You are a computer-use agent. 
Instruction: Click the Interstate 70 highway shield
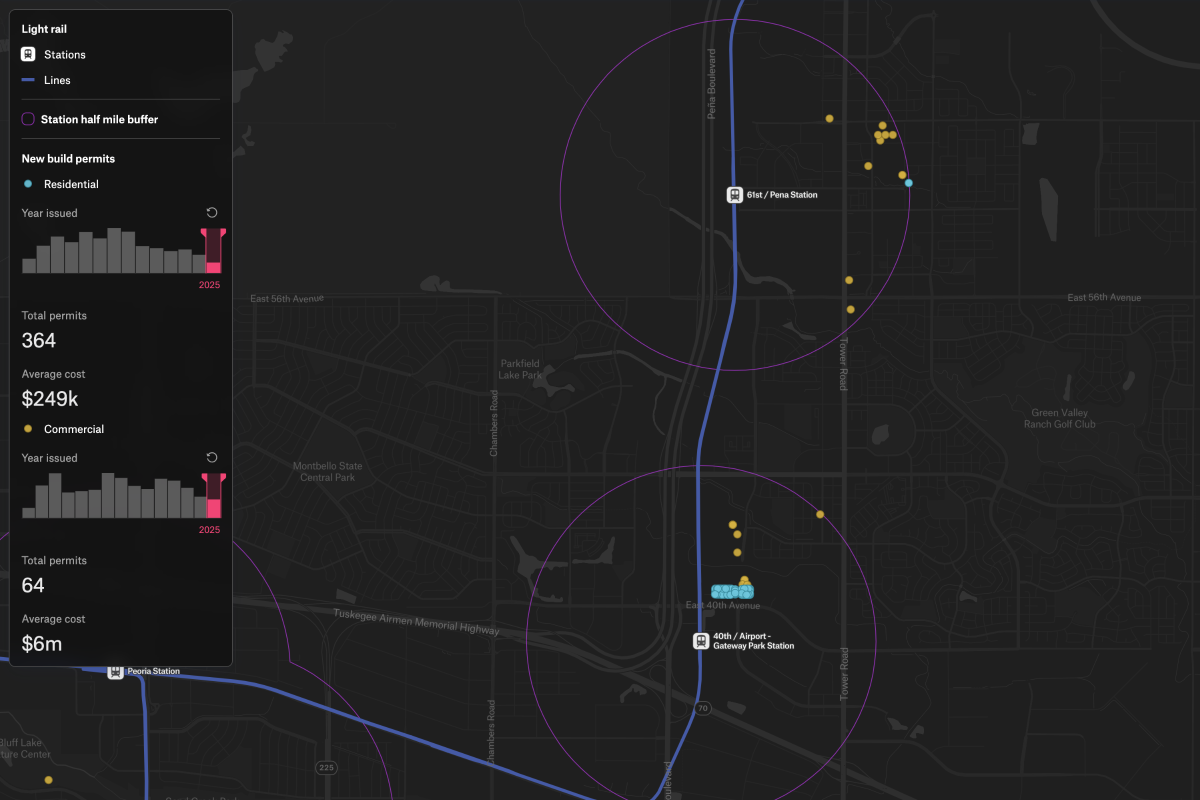[x=703, y=708]
